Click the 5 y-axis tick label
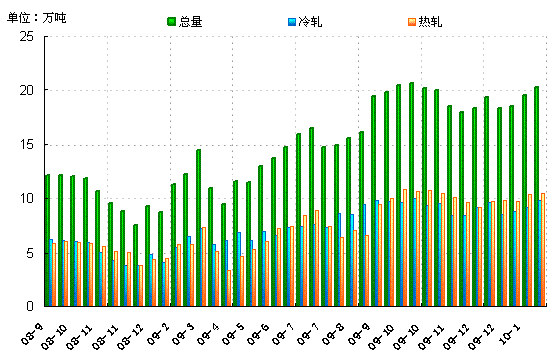Screen dimensions: 555x360 pos(30,253)
